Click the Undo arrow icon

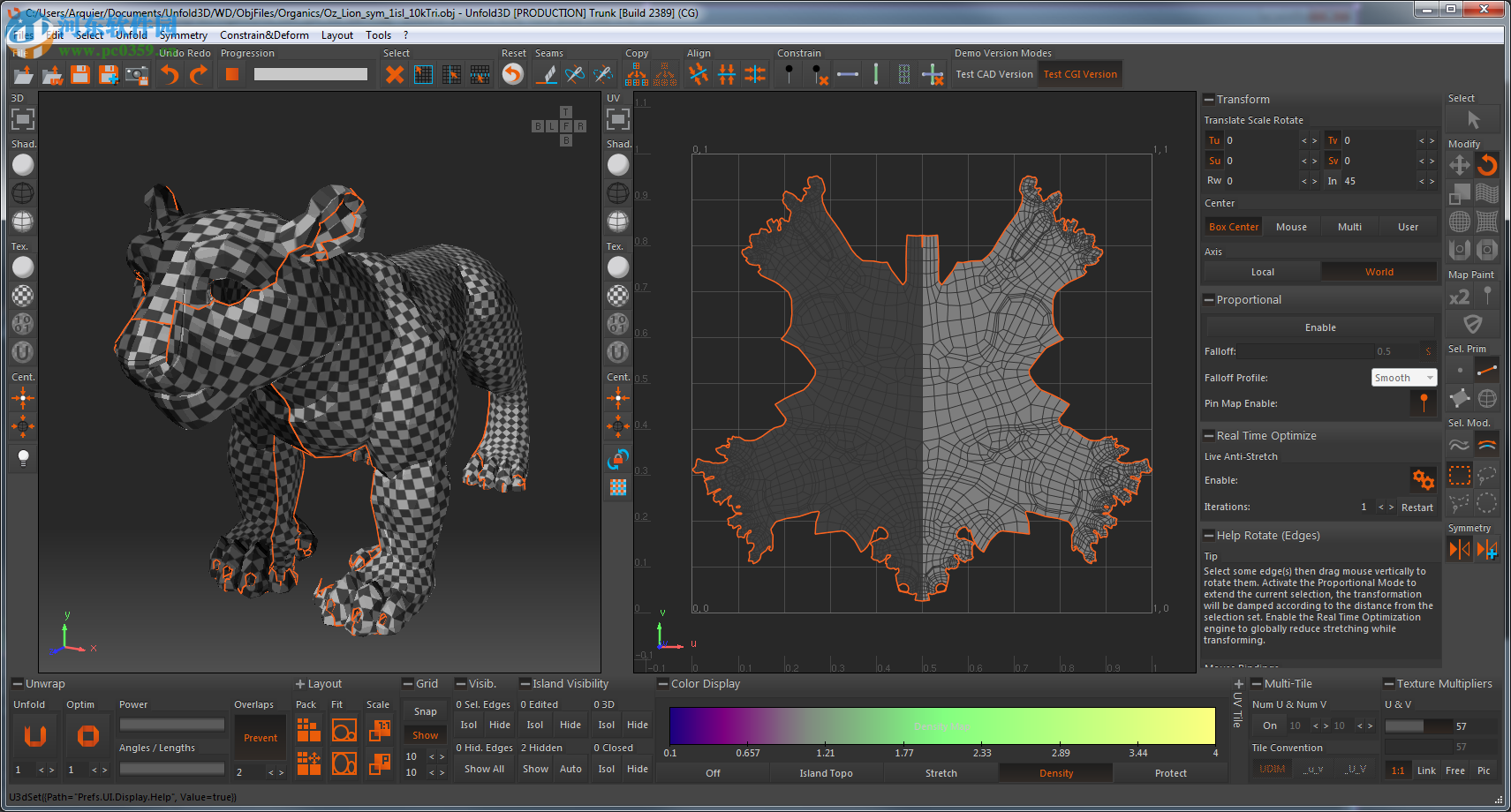(169, 74)
